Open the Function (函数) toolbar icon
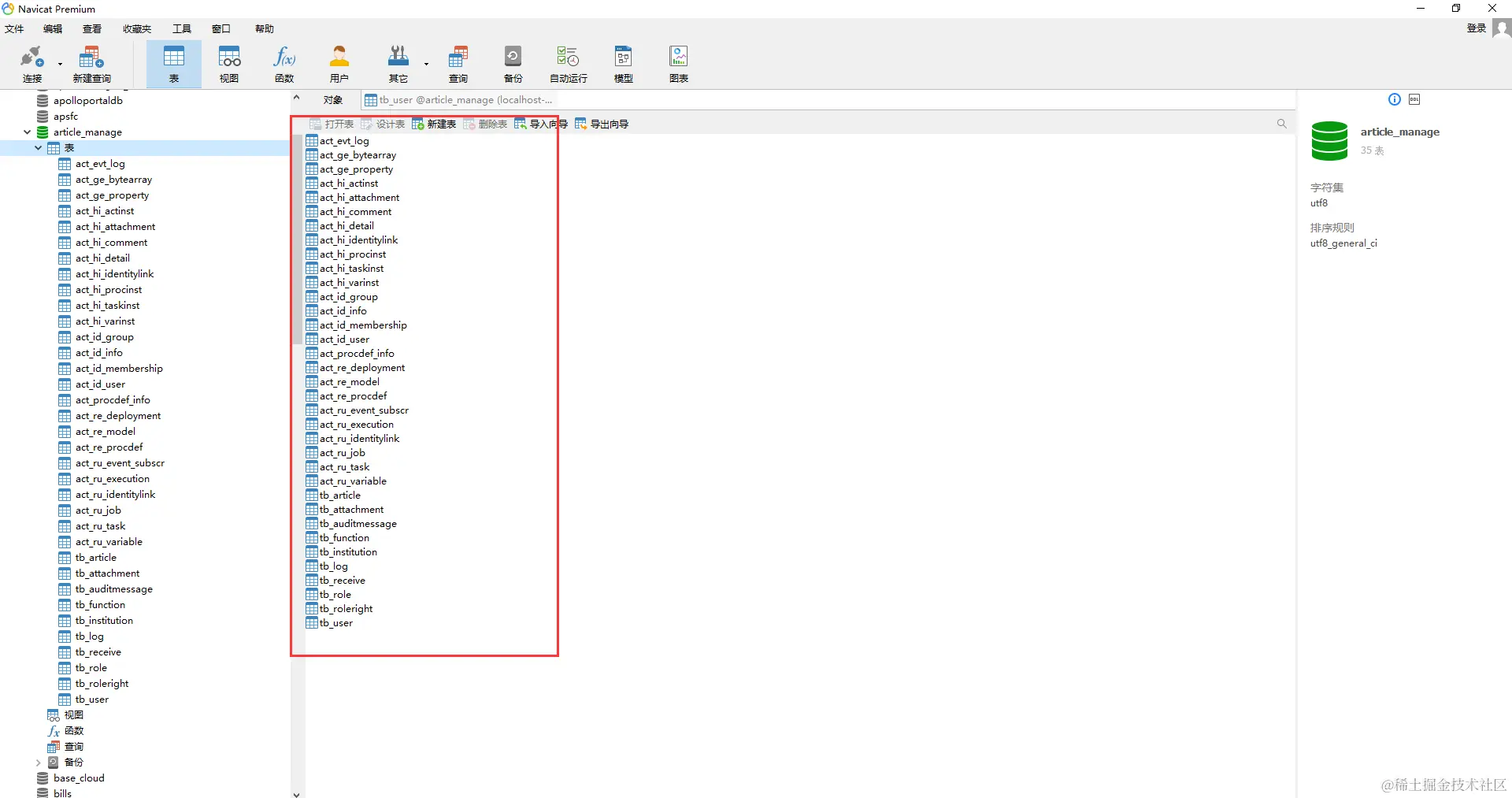The height and width of the screenshot is (798, 1512). pyautogui.click(x=284, y=64)
